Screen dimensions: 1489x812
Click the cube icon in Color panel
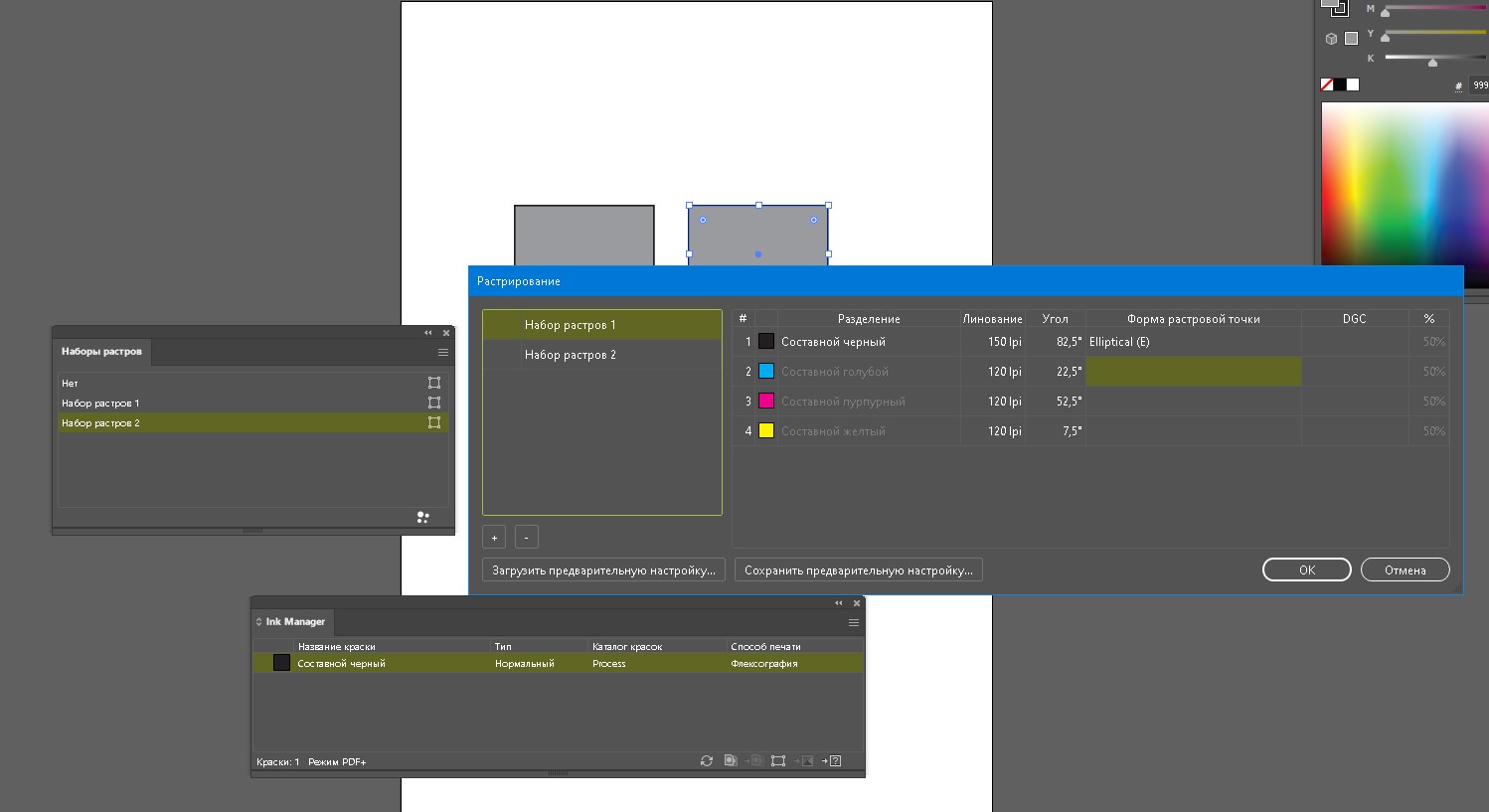(1331, 39)
